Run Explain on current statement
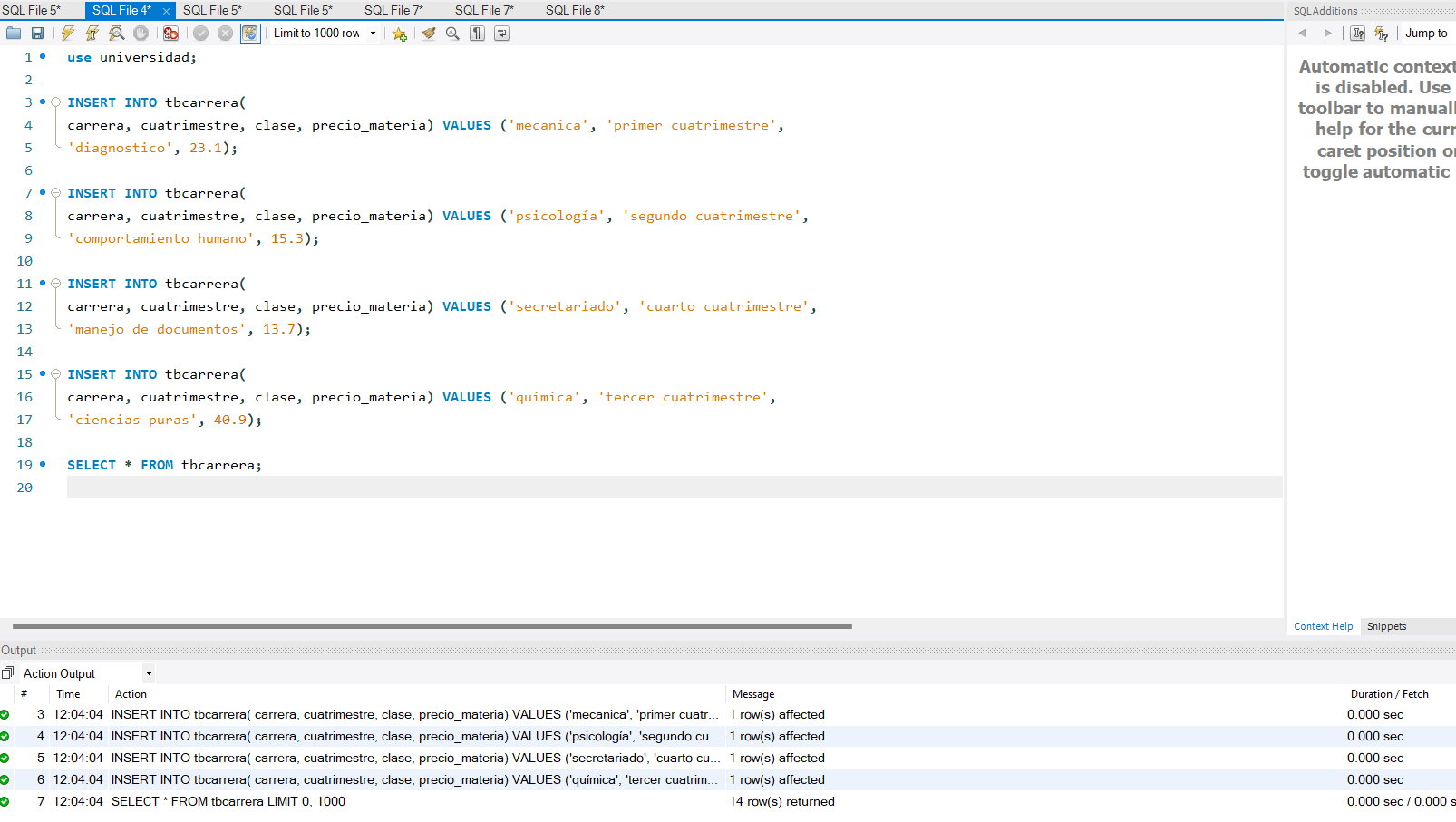 click(x=117, y=34)
